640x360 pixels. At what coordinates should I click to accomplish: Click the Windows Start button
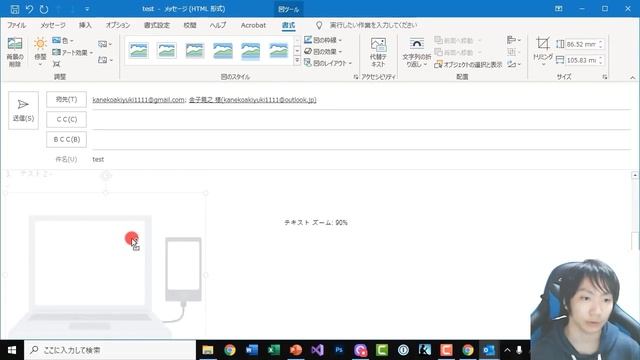[12, 350]
